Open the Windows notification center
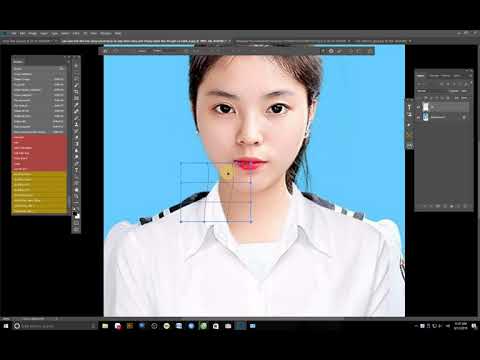Image resolution: width=480 pixels, height=360 pixels. point(474,326)
